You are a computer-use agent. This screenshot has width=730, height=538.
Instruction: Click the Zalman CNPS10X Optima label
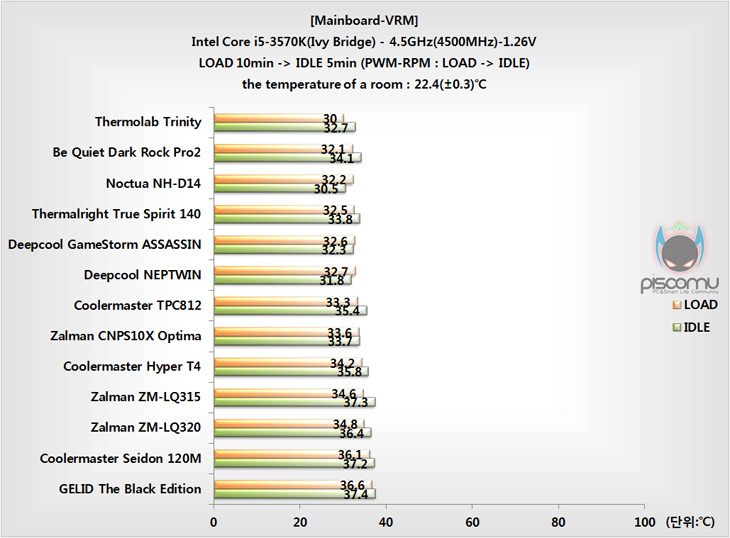point(126,336)
